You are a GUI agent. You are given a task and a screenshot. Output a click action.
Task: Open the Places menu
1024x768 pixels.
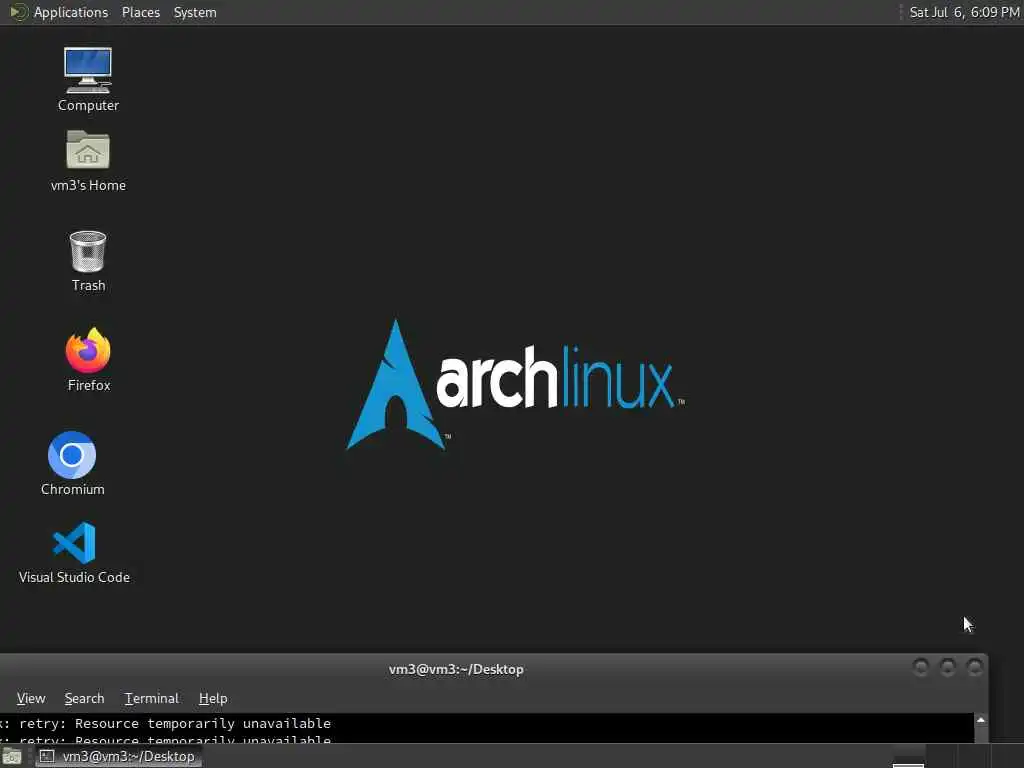pos(140,12)
